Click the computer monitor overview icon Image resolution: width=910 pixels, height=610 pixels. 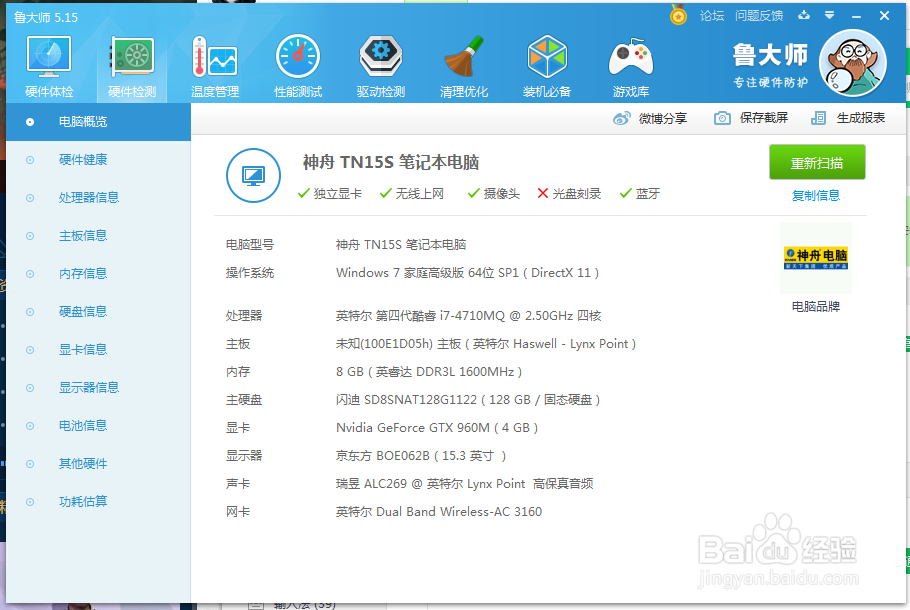254,175
